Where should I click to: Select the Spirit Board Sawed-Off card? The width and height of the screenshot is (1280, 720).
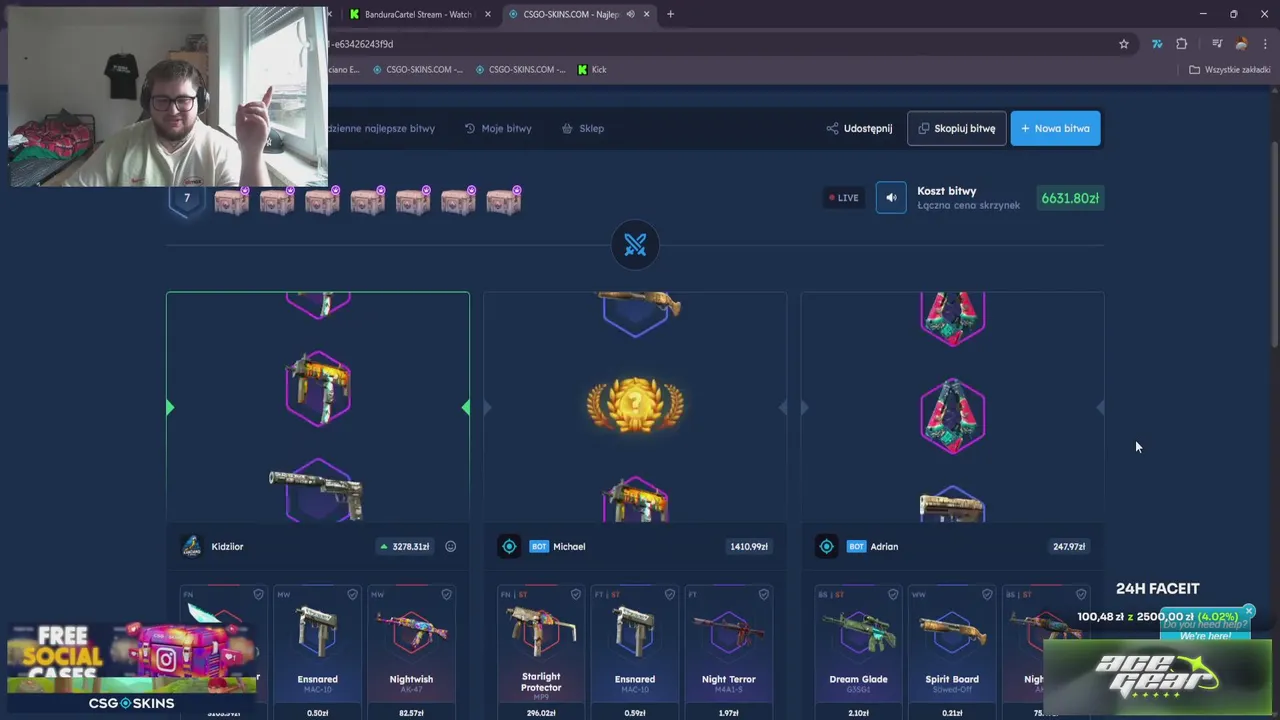(952, 650)
